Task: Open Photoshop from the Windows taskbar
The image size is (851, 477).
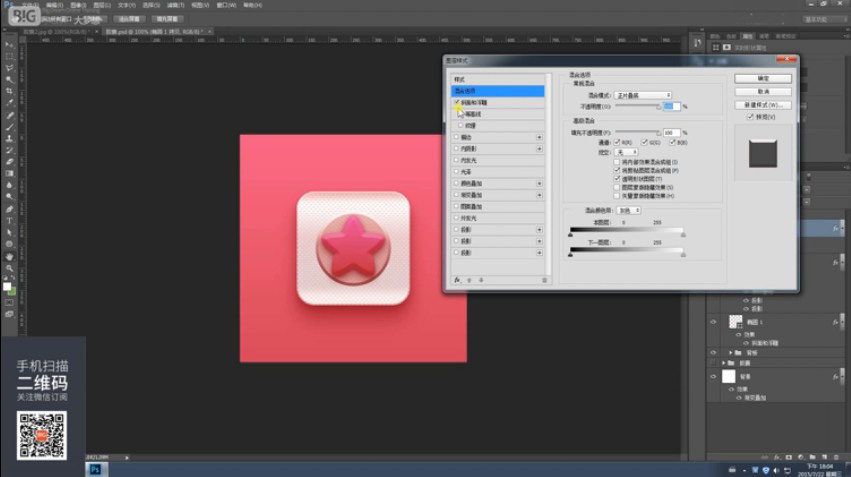Action: [x=96, y=469]
